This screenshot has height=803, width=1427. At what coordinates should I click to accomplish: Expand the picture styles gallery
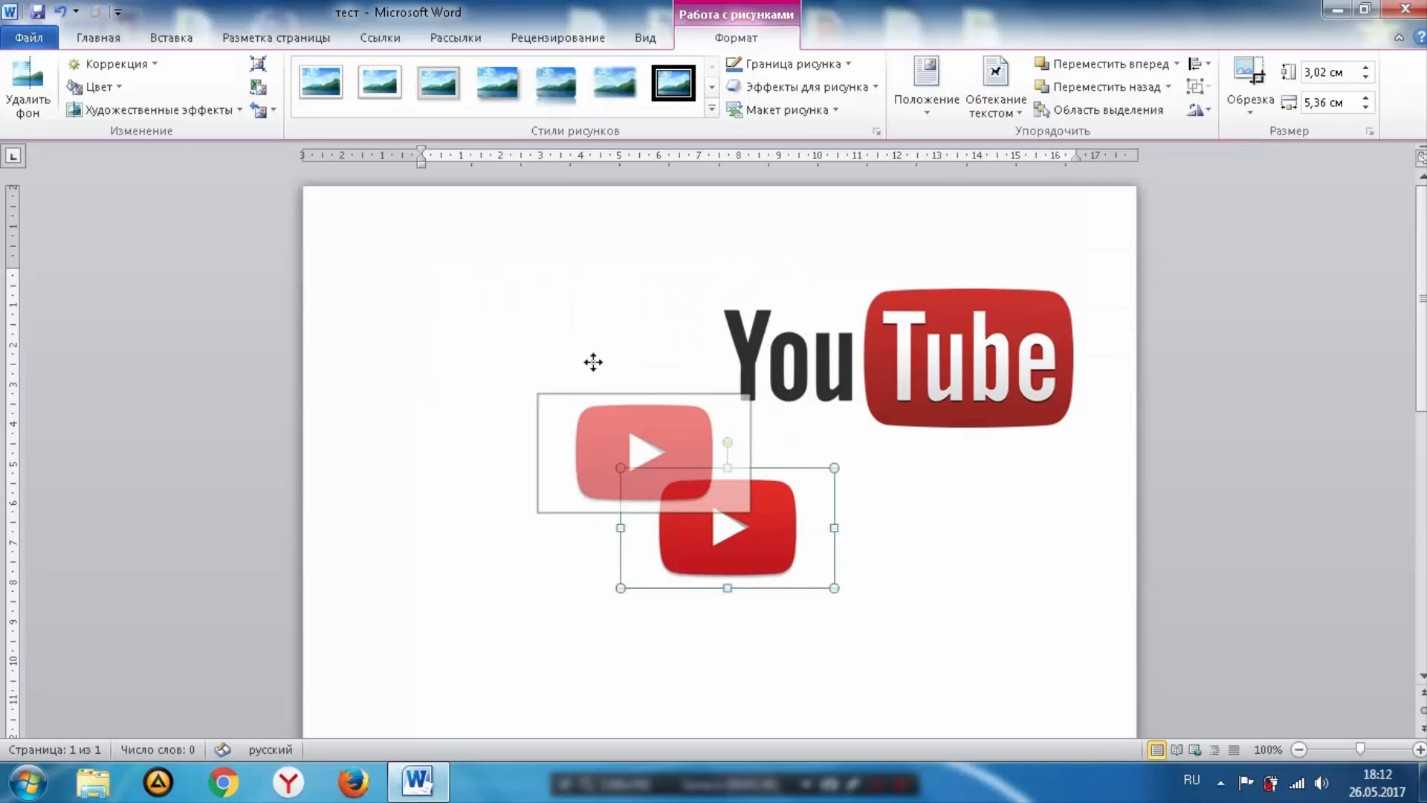[712, 109]
